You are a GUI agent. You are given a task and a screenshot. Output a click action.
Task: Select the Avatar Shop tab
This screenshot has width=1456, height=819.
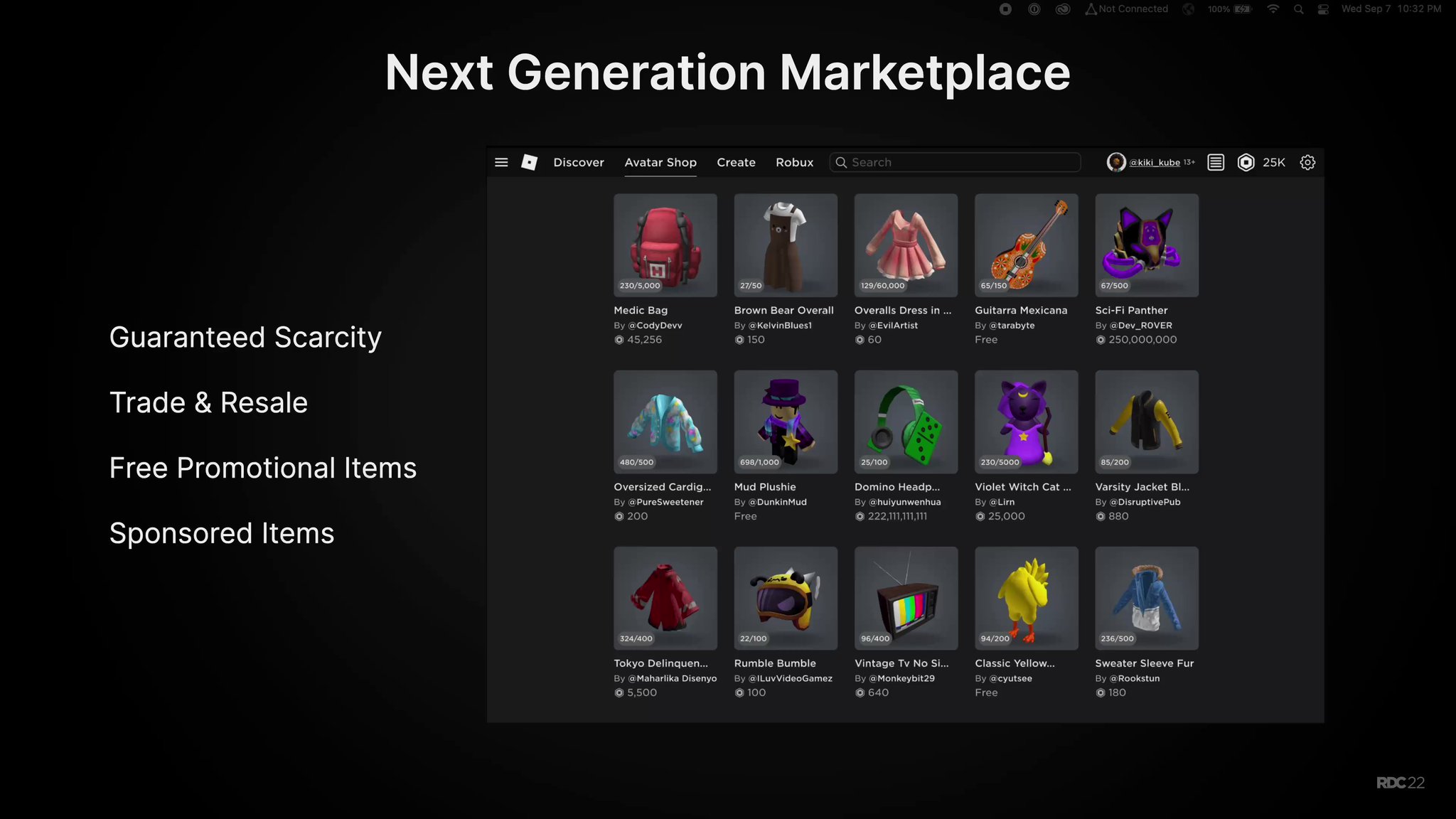click(x=660, y=162)
